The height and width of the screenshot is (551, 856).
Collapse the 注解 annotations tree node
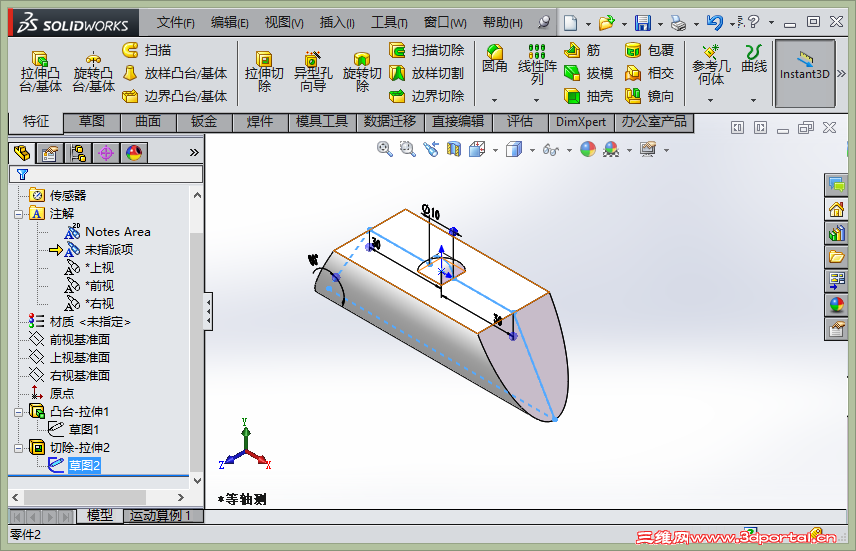click(19, 214)
